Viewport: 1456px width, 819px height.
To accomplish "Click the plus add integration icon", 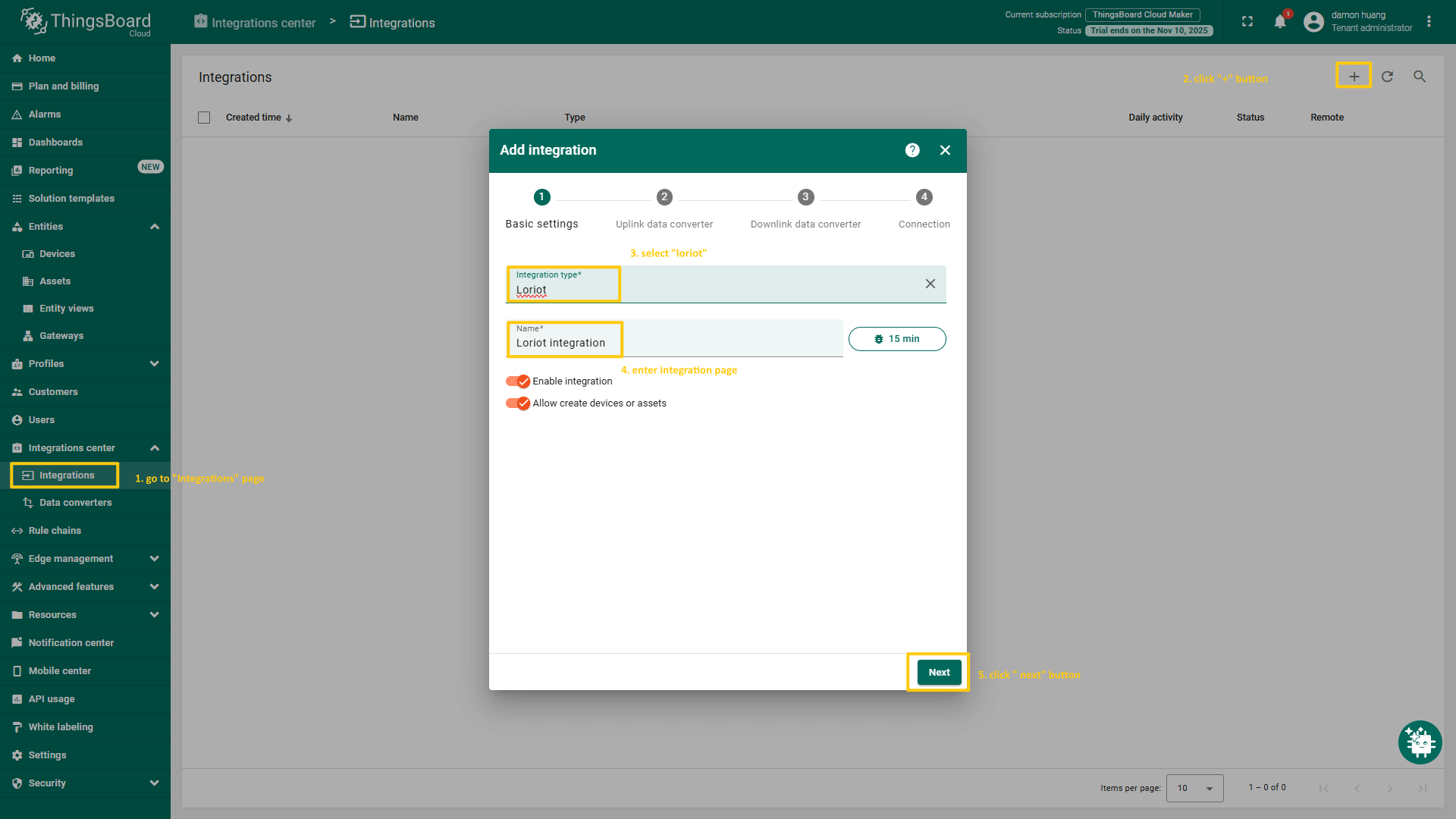I will pyautogui.click(x=1354, y=77).
